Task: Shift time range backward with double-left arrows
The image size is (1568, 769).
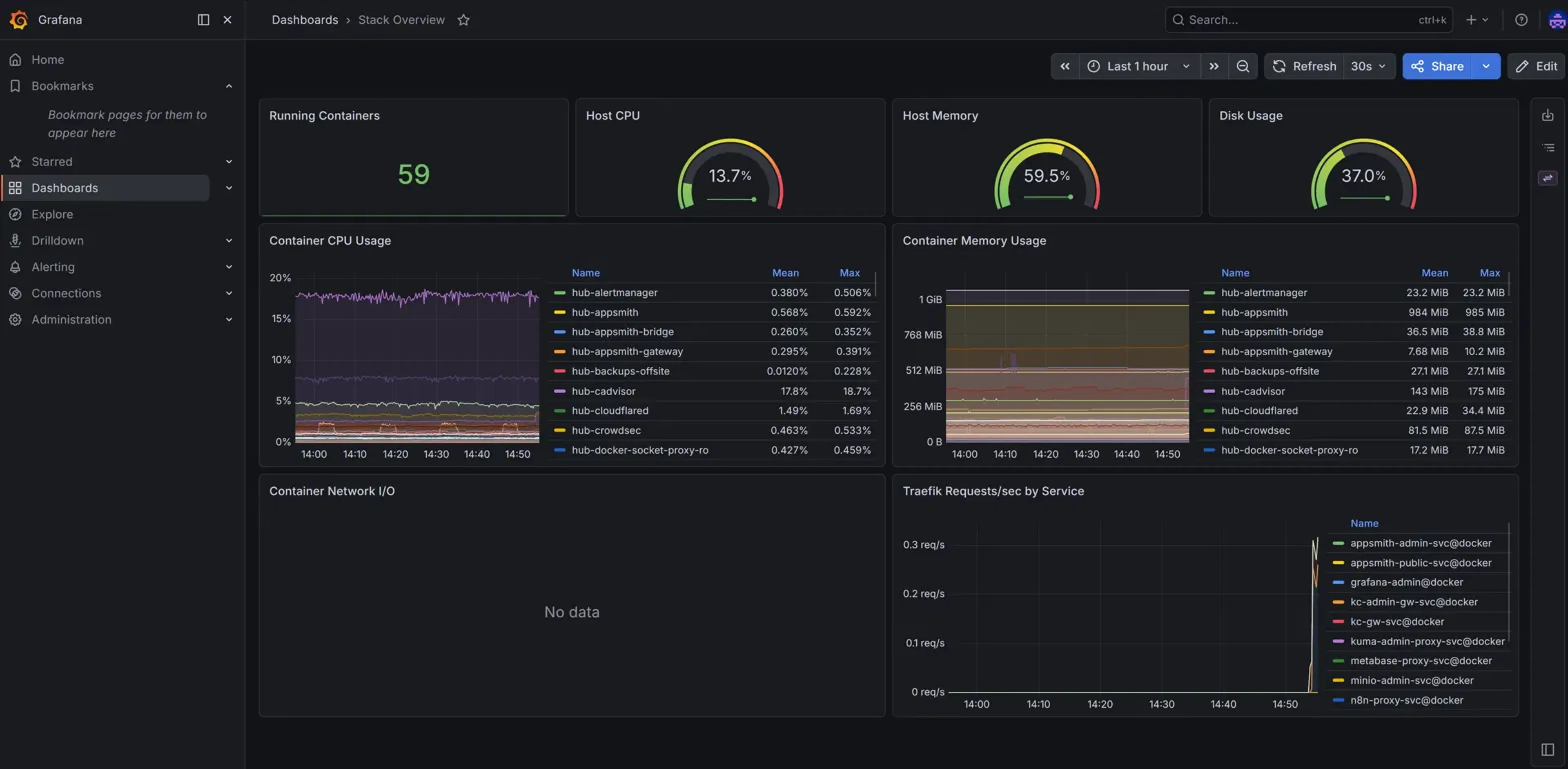Action: pyautogui.click(x=1065, y=67)
